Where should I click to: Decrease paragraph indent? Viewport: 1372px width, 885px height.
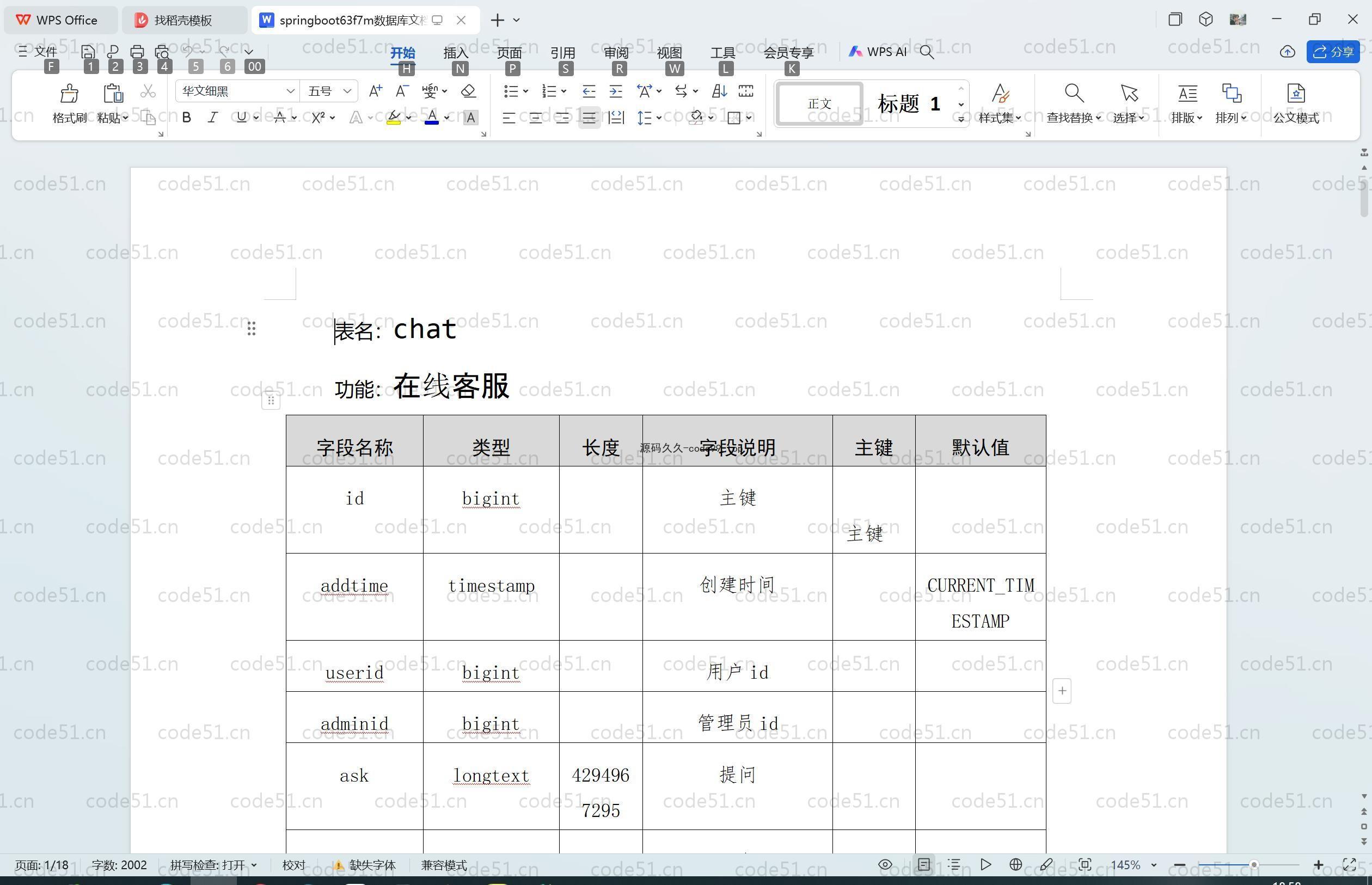coord(589,91)
